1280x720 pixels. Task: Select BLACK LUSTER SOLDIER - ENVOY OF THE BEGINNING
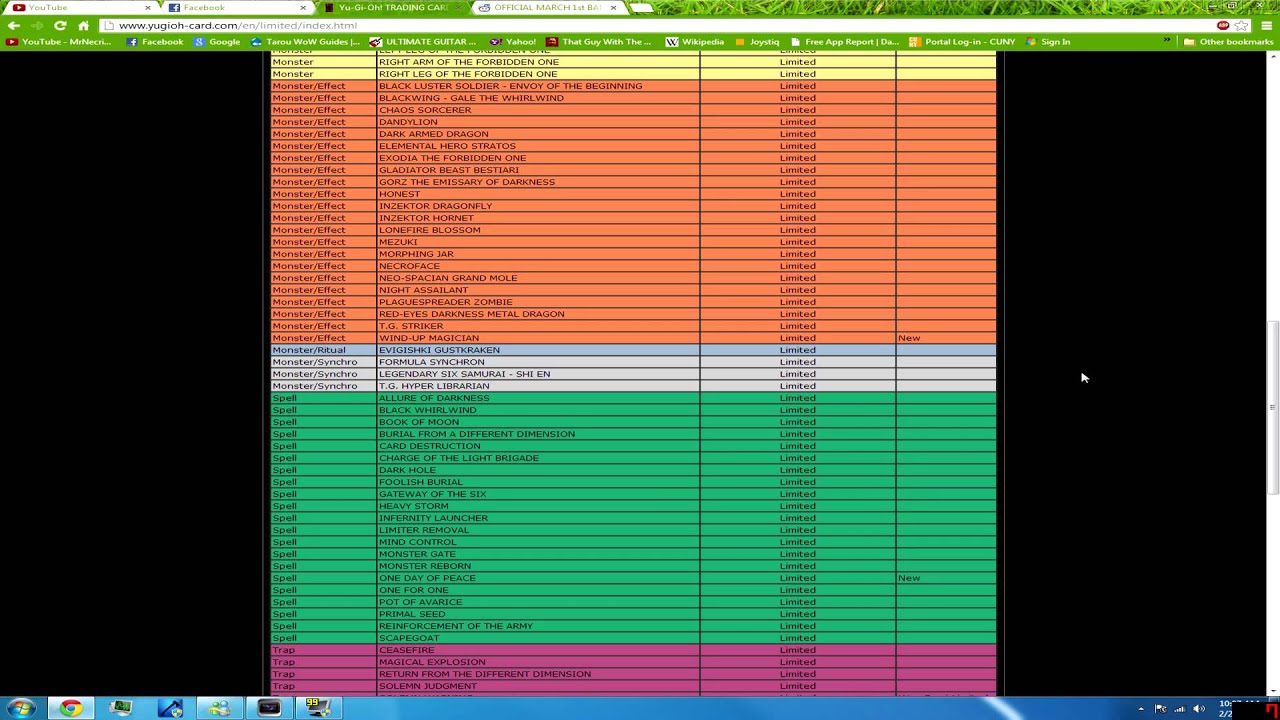pos(510,86)
